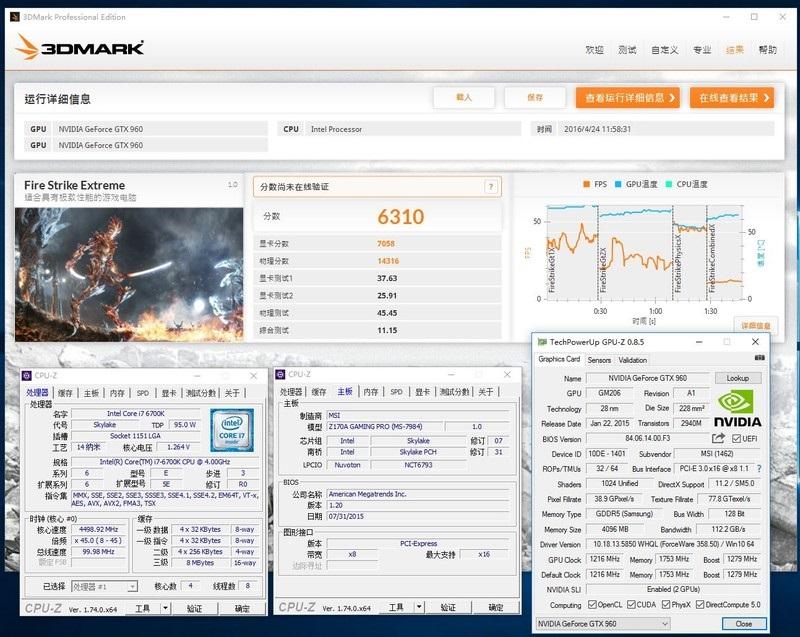This screenshot has width=800, height=637.
Task: Click 确定 button in right CPU-Z
Action: [496, 607]
